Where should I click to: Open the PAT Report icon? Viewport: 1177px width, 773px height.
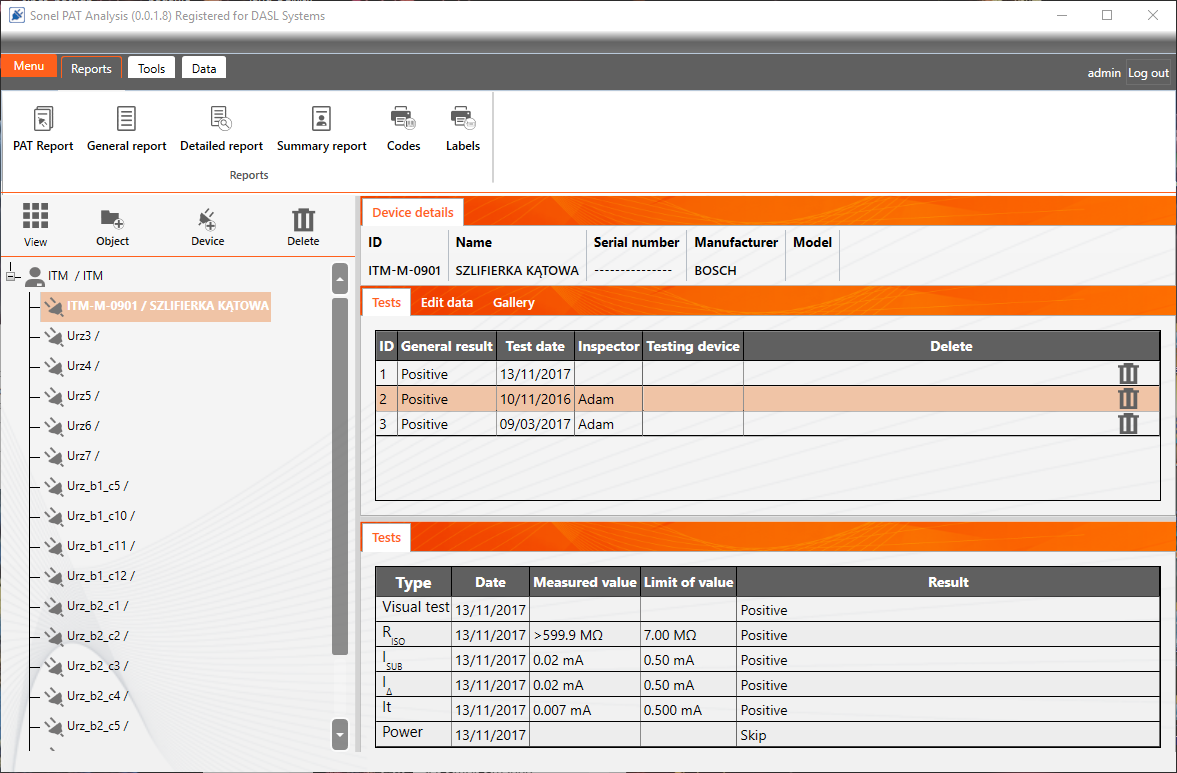point(43,120)
